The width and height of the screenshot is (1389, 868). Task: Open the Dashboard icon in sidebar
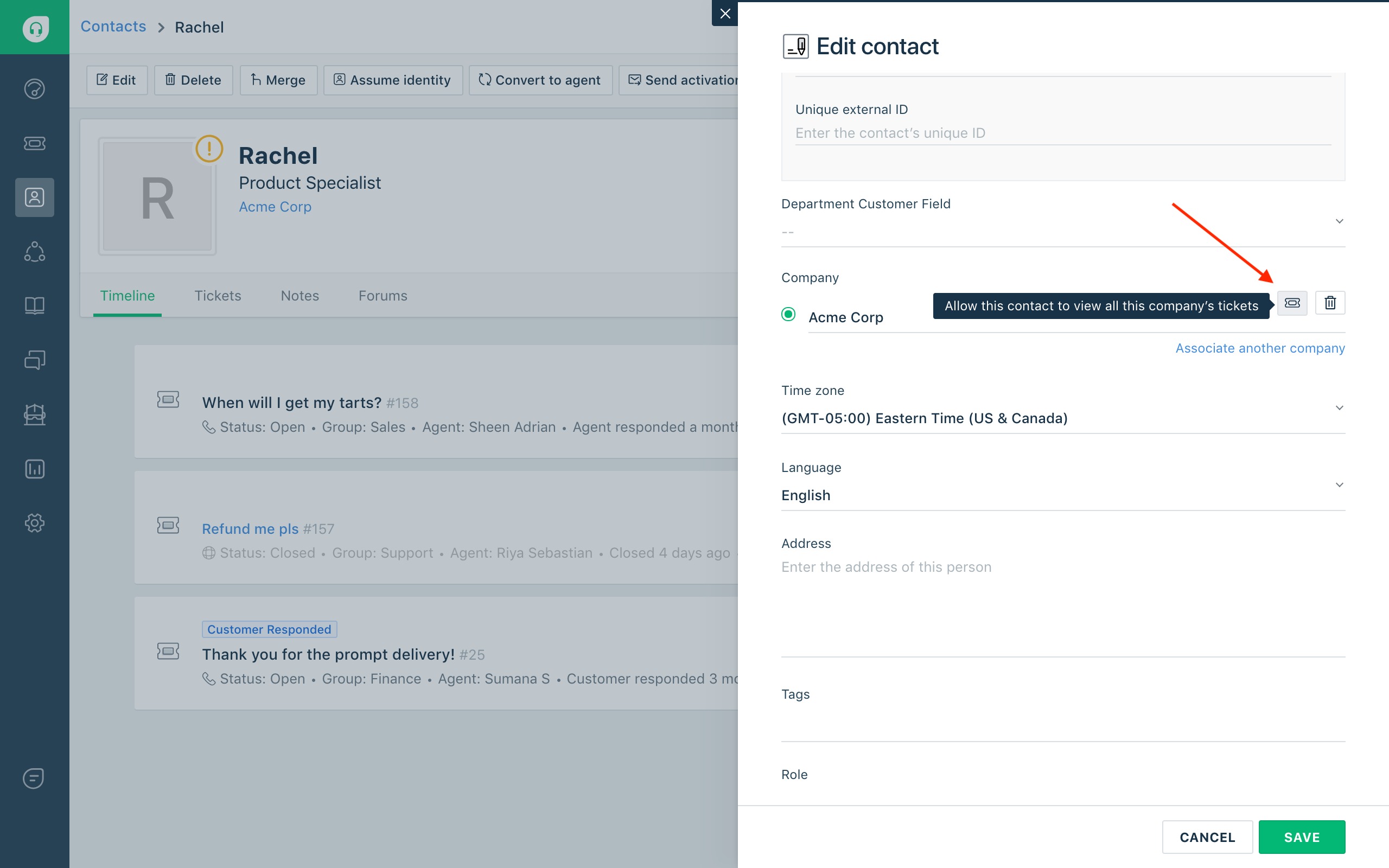click(x=34, y=88)
